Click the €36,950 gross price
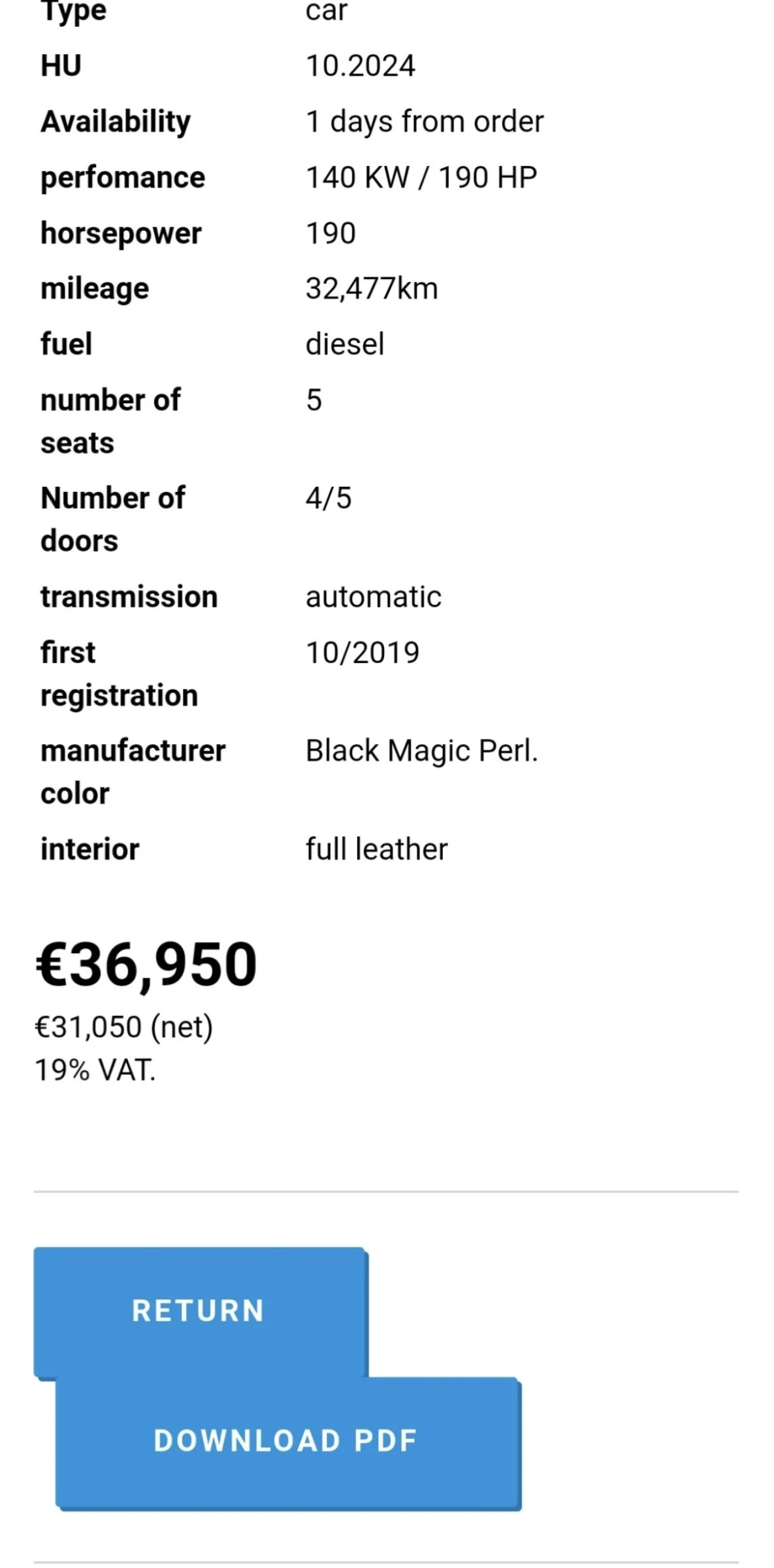The width and height of the screenshot is (774, 1568). (x=146, y=964)
